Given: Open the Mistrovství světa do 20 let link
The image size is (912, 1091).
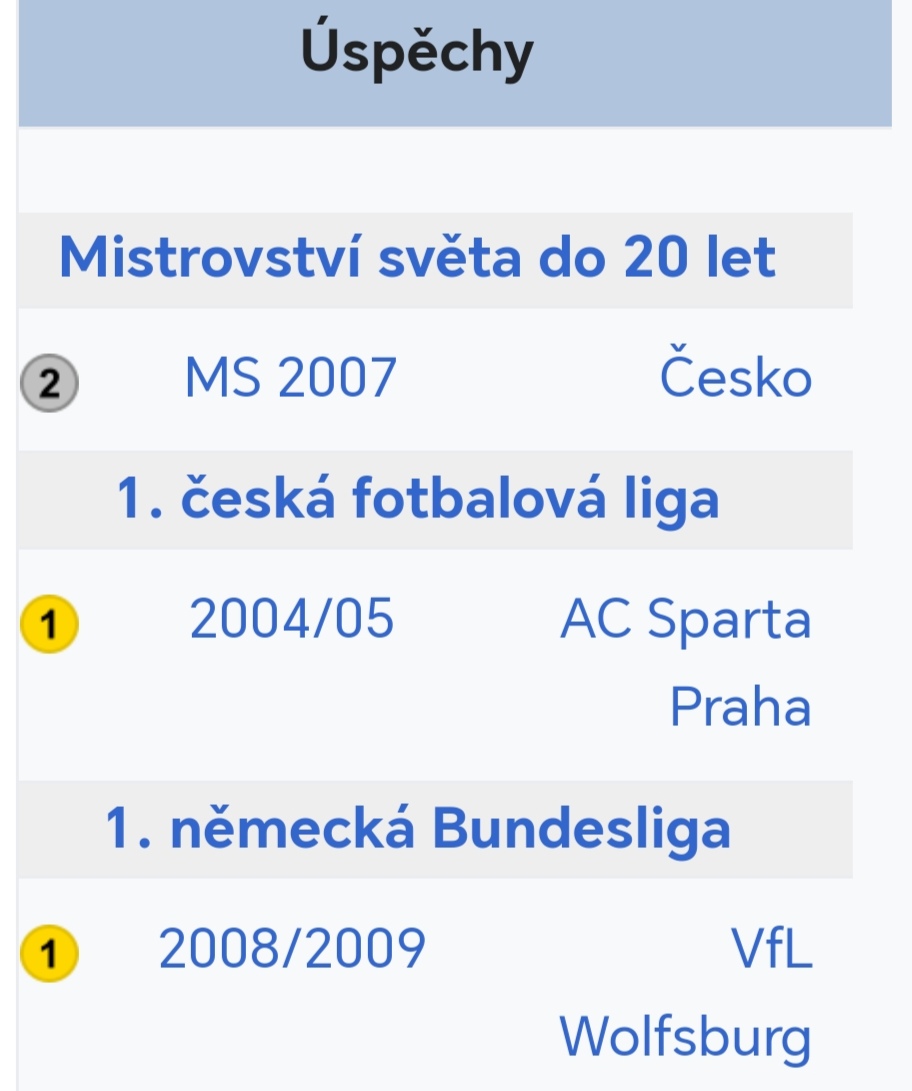Looking at the screenshot, I should pos(417,257).
